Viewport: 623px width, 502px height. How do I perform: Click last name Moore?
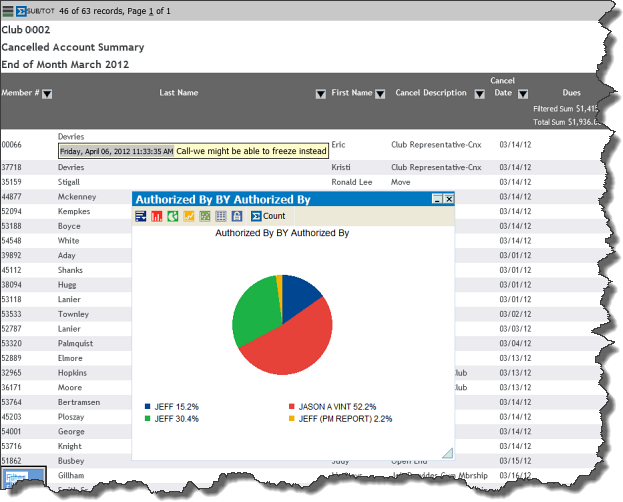[70, 388]
